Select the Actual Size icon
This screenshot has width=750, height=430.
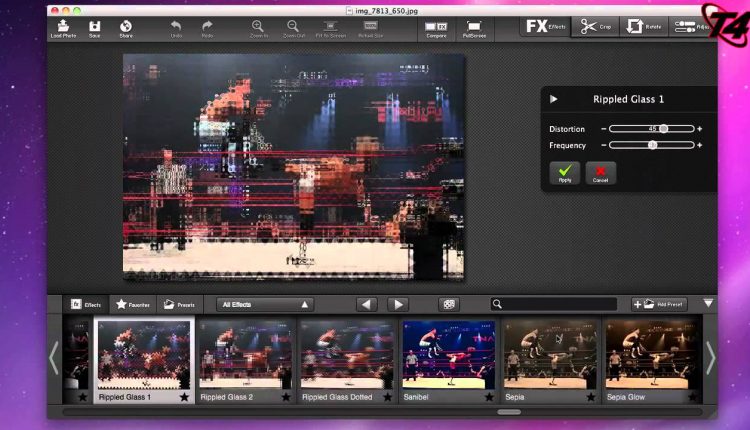pyautogui.click(x=371, y=29)
